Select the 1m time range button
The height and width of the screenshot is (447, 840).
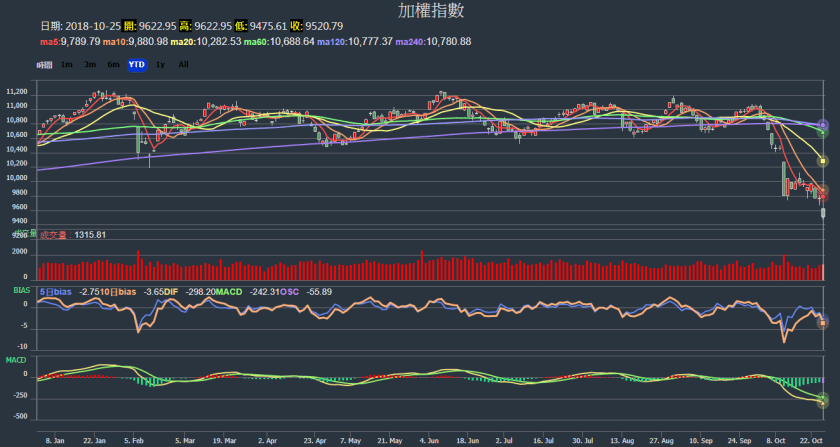[x=67, y=64]
